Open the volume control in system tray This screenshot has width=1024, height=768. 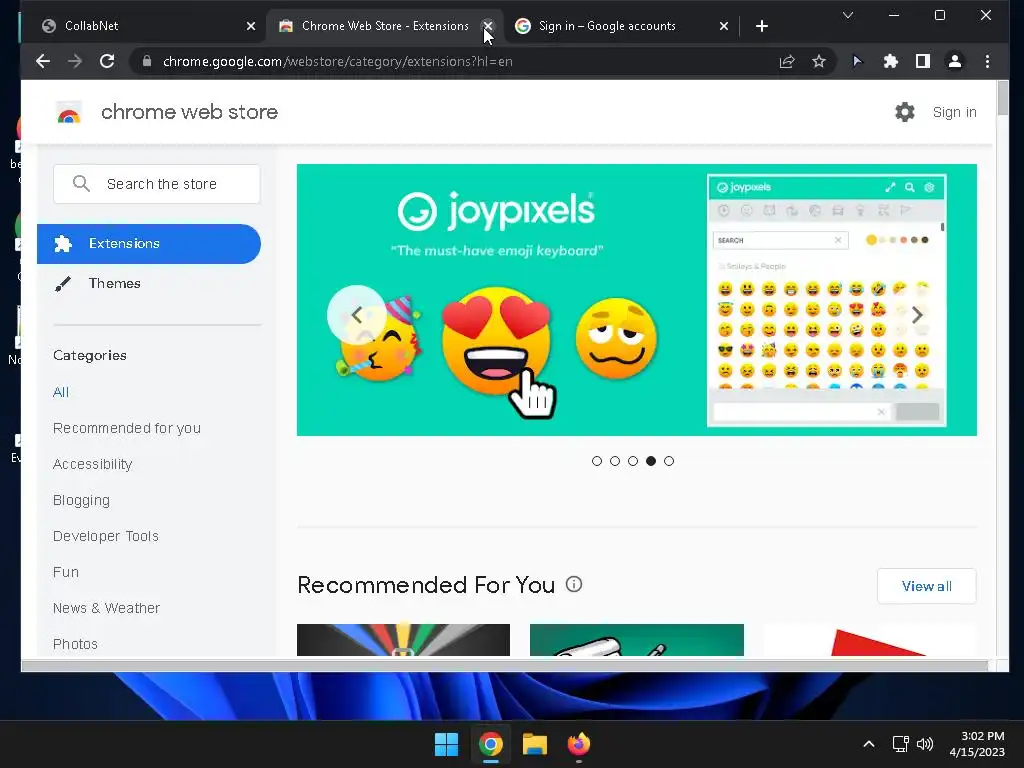(x=925, y=744)
